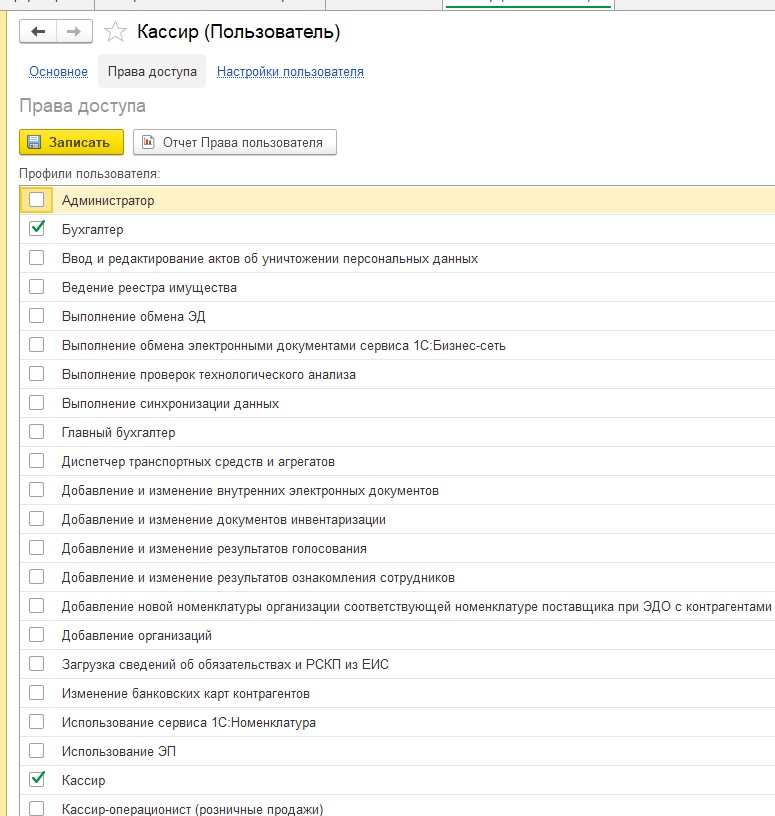The height and width of the screenshot is (816, 775).
Task: Check документов инвентаризации checkbox
Action: click(x=36, y=519)
